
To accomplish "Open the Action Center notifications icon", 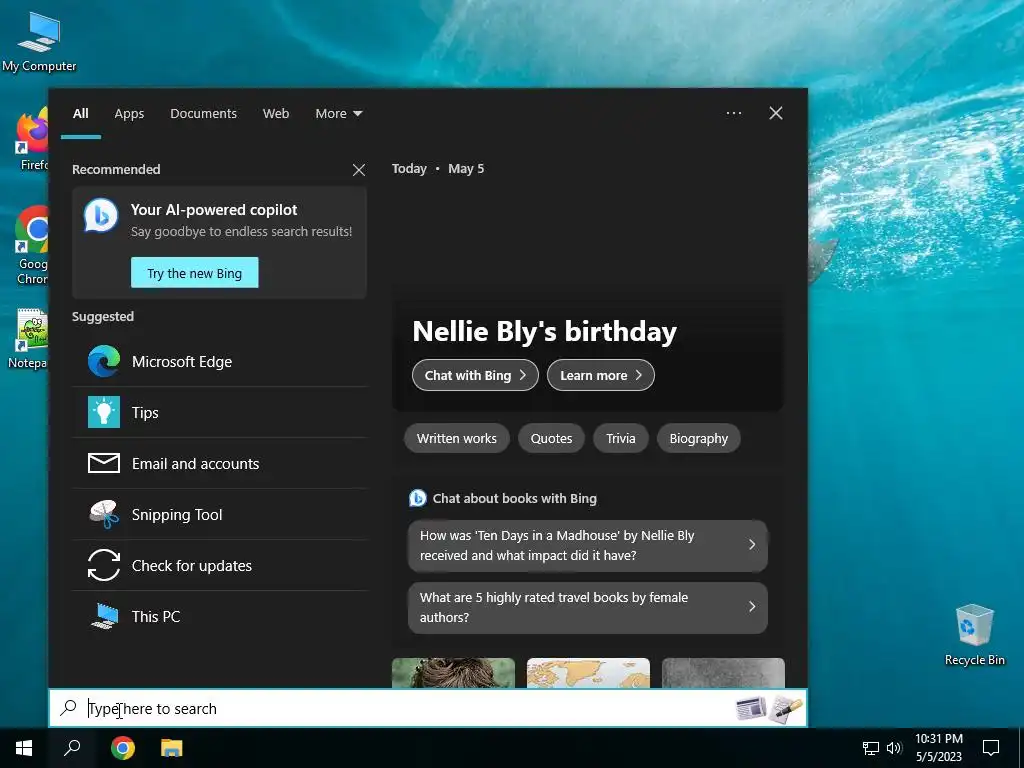I will 991,748.
